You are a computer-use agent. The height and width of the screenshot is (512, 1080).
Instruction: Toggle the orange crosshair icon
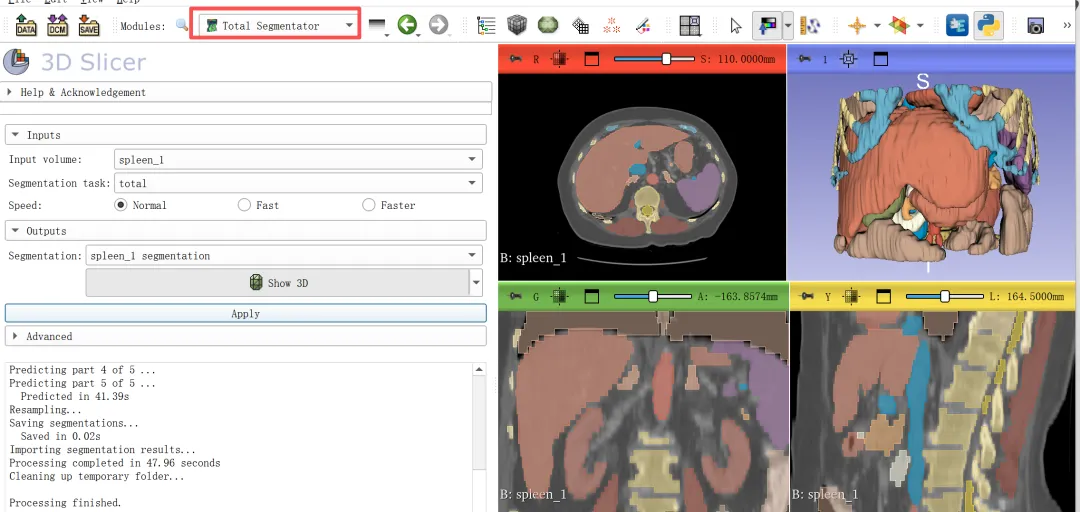[x=857, y=26]
